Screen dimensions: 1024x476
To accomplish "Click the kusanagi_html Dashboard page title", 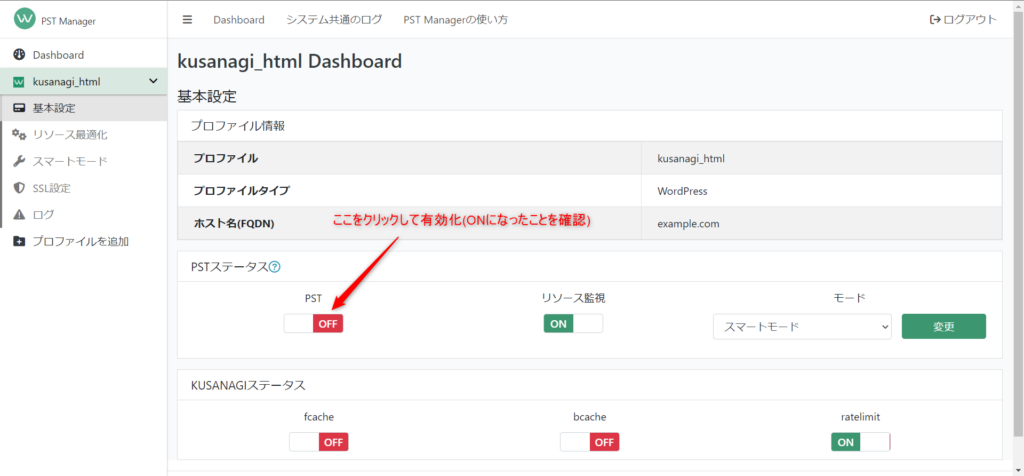I will (289, 62).
